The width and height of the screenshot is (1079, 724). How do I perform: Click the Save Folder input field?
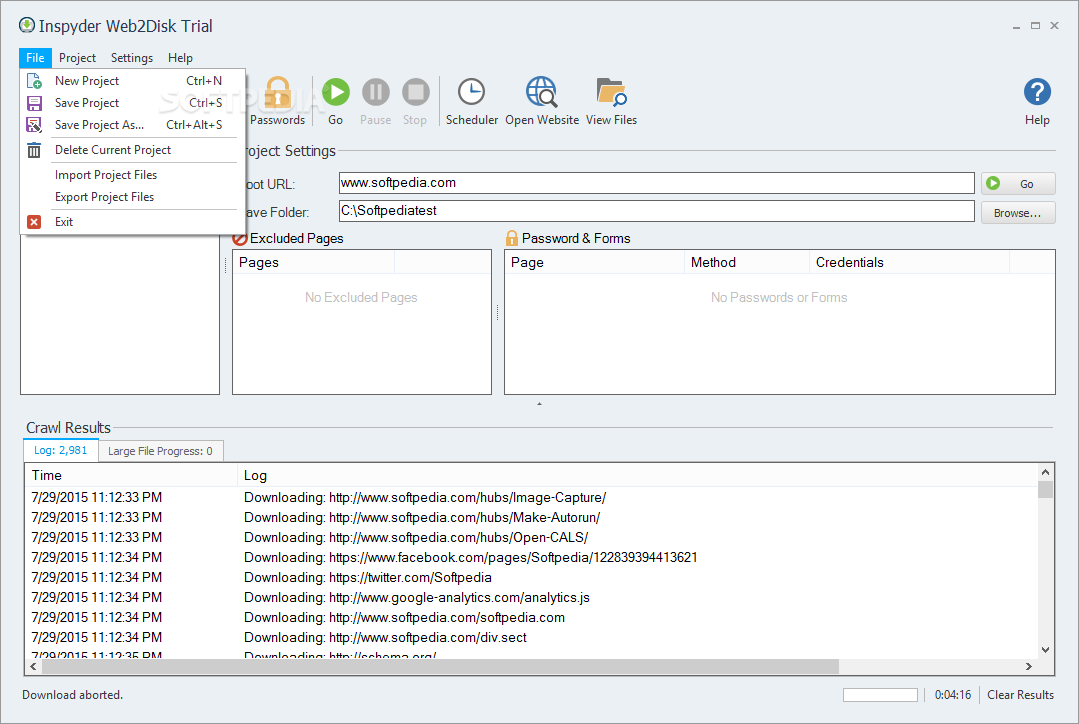[656, 211]
